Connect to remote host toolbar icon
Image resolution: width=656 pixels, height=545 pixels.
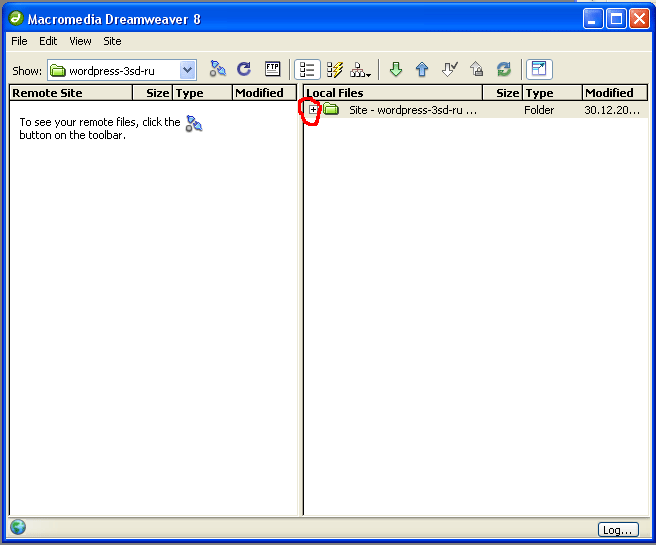218,69
